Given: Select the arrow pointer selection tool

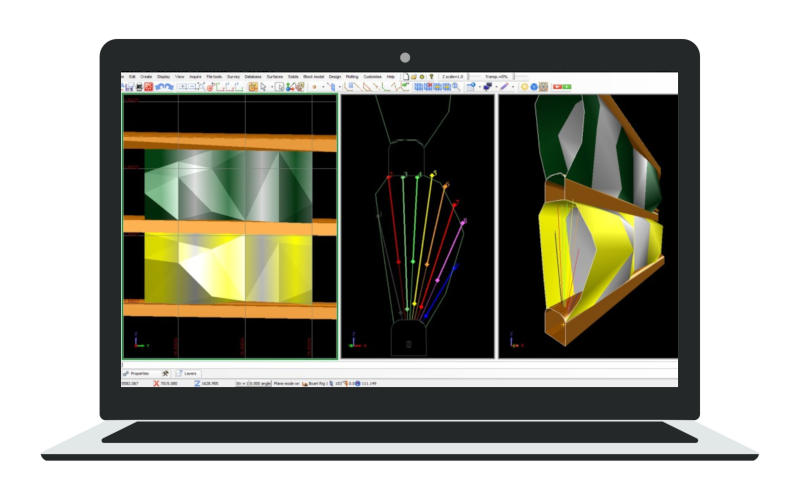Looking at the screenshot, I should (x=263, y=87).
